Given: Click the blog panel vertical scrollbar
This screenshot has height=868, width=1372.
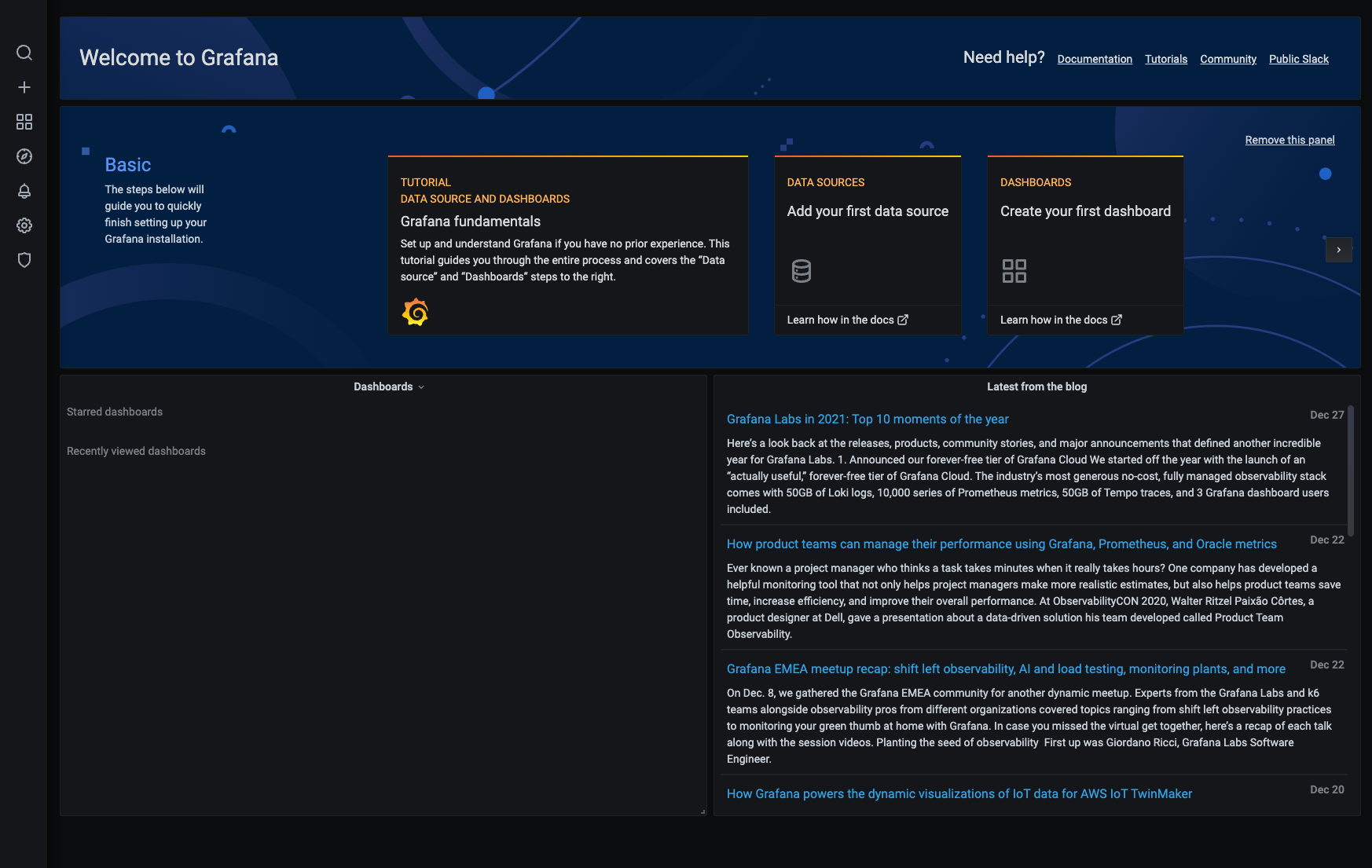Looking at the screenshot, I should [x=1351, y=471].
